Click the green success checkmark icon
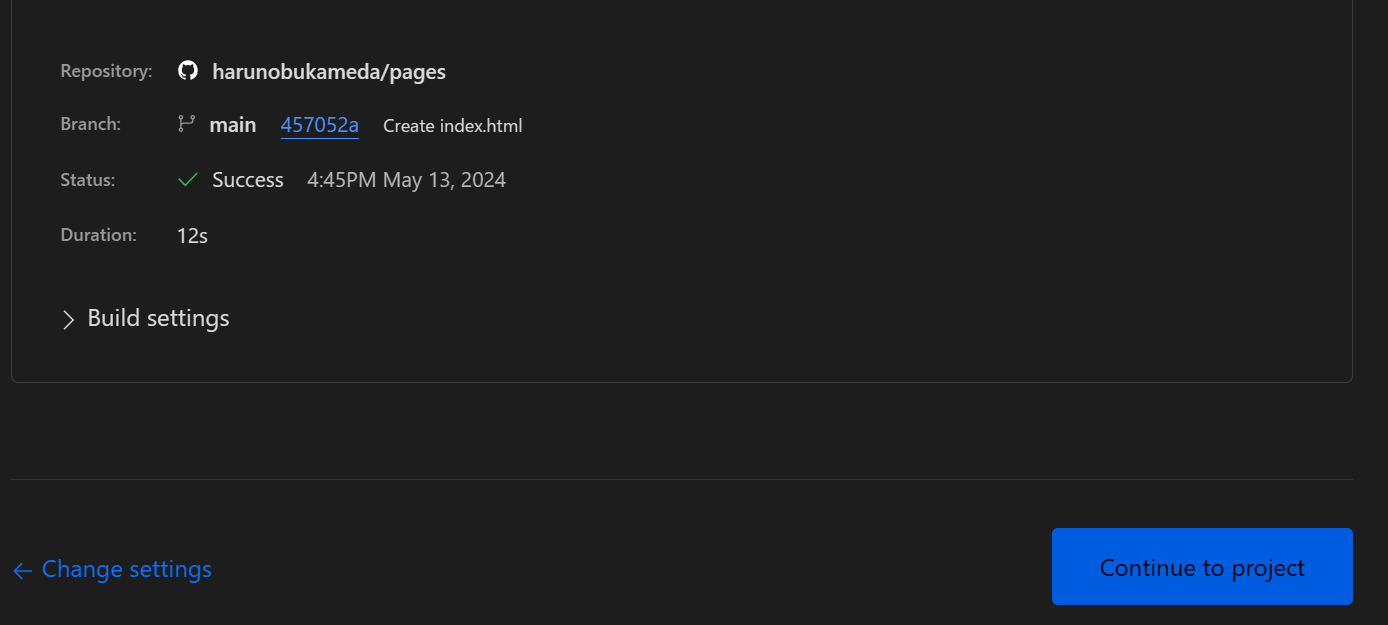This screenshot has width=1388, height=625. coord(187,180)
